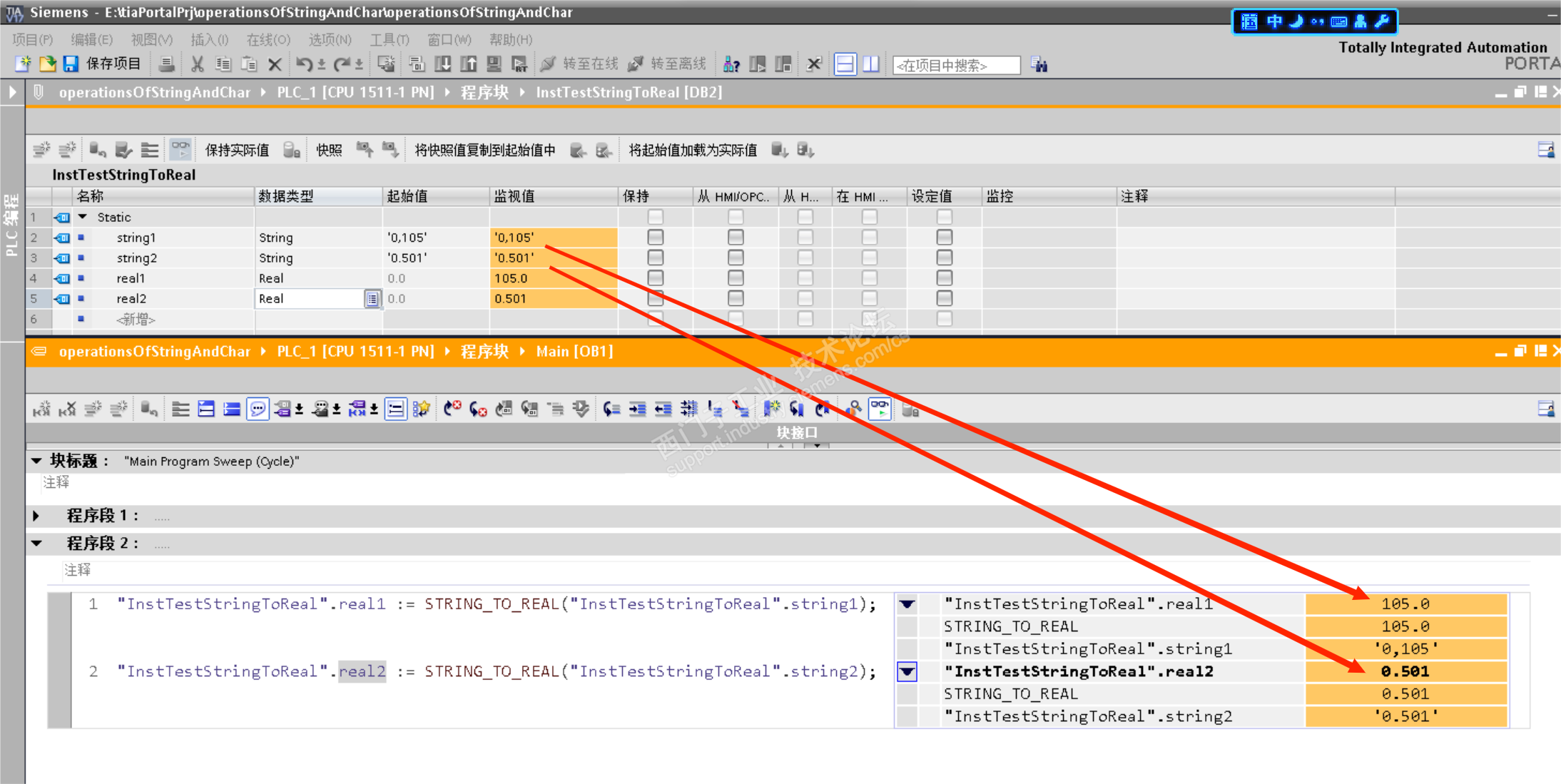Click the Save project icon
Image resolution: width=1561 pixels, height=784 pixels.
click(71, 64)
